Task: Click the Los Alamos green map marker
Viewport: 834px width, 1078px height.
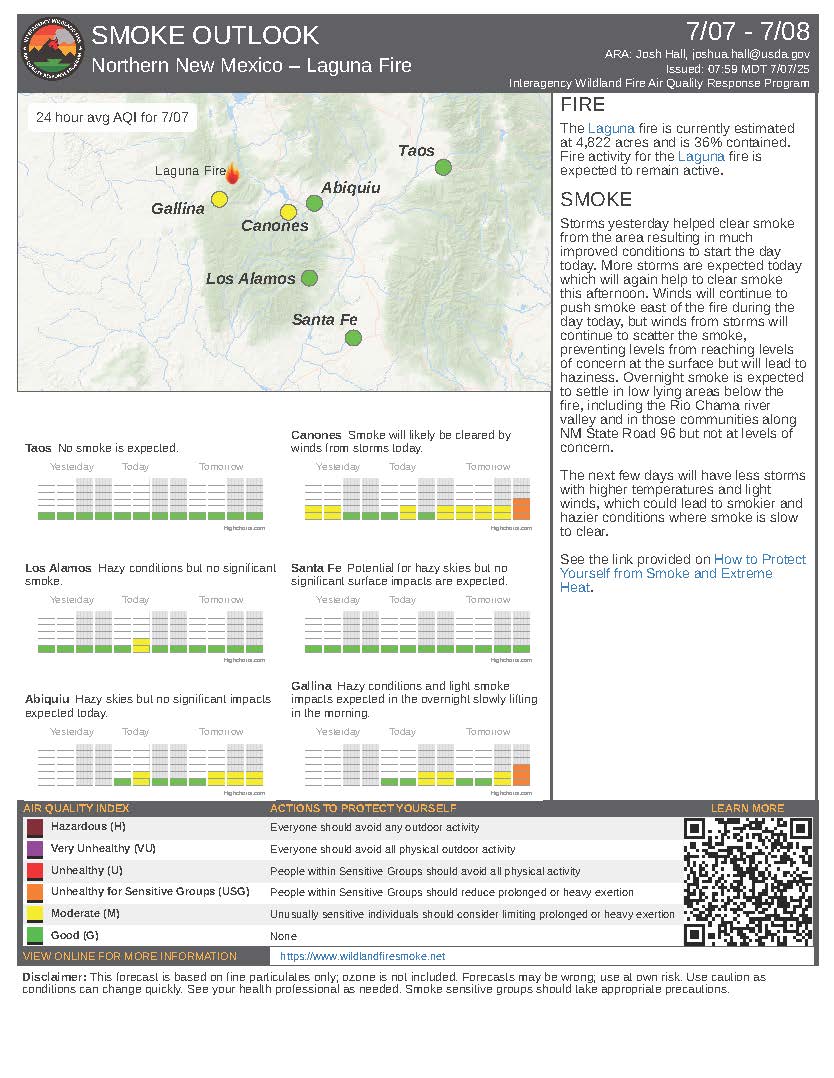Action: [309, 277]
